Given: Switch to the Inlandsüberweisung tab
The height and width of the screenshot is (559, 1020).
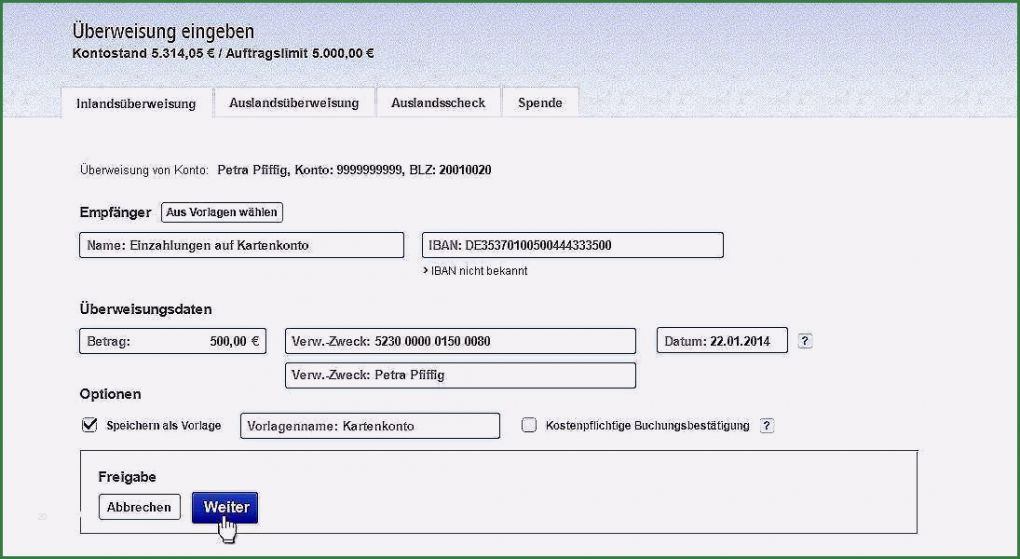Looking at the screenshot, I should click(x=136, y=103).
